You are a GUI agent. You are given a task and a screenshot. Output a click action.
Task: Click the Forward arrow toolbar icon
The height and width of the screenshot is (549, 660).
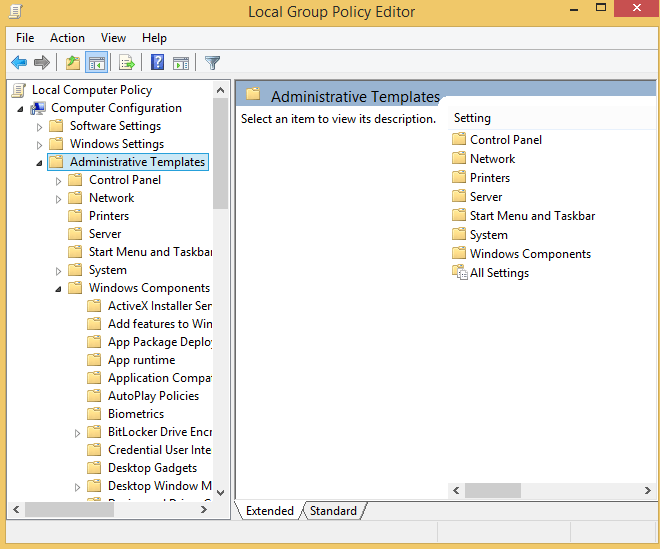pyautogui.click(x=42, y=63)
